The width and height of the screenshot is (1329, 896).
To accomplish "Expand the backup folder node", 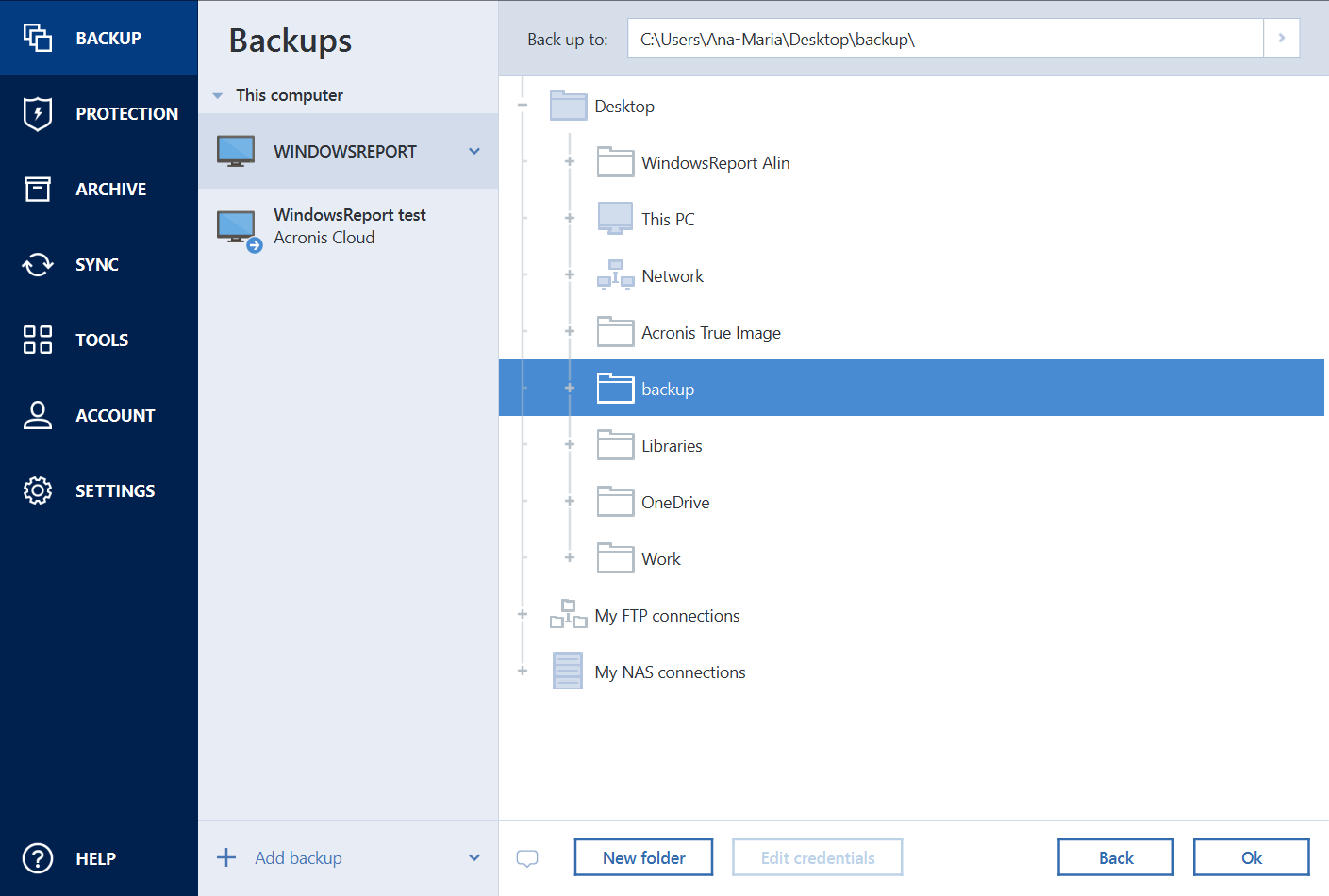I will (570, 388).
